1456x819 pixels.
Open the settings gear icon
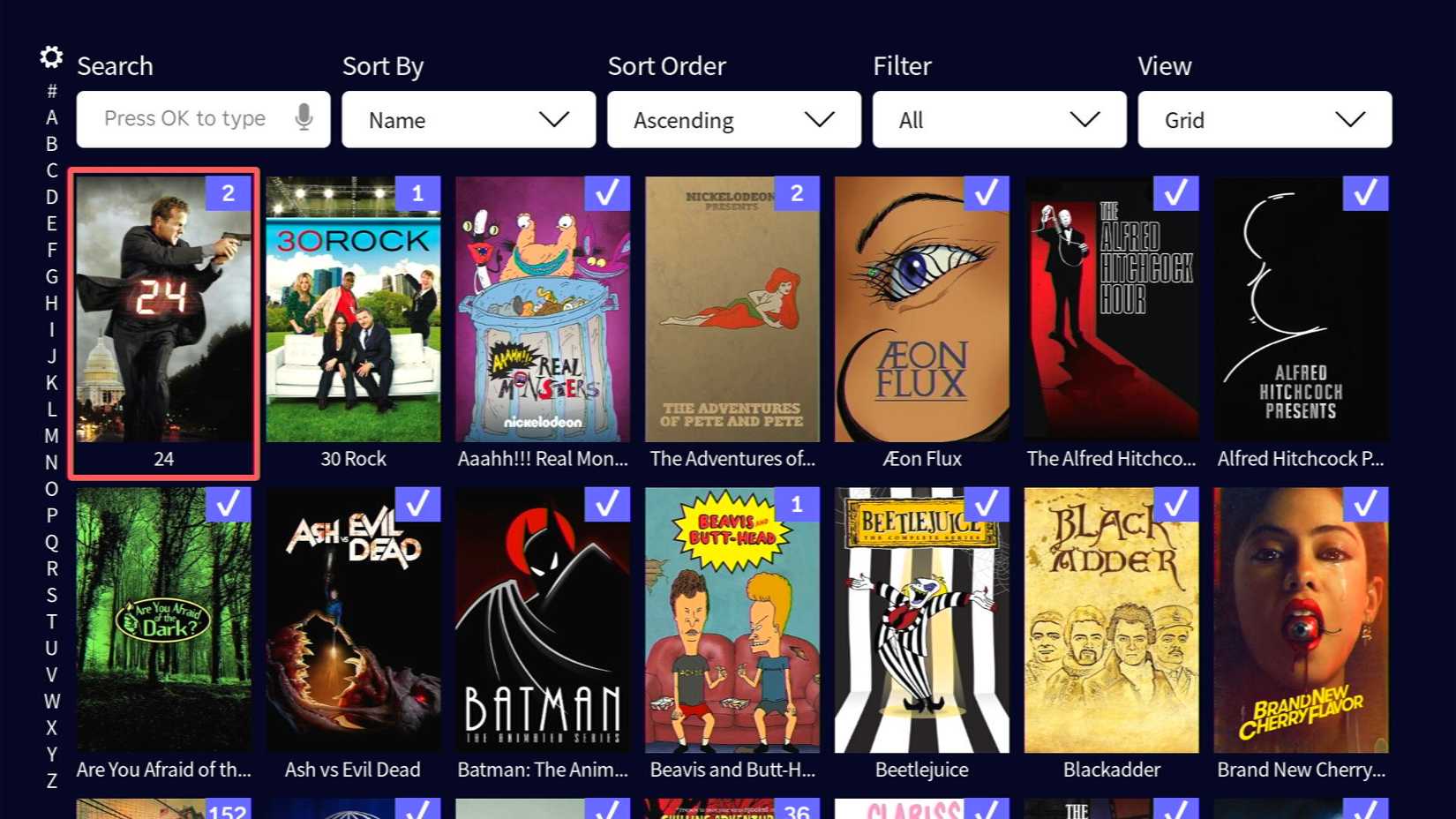(51, 57)
